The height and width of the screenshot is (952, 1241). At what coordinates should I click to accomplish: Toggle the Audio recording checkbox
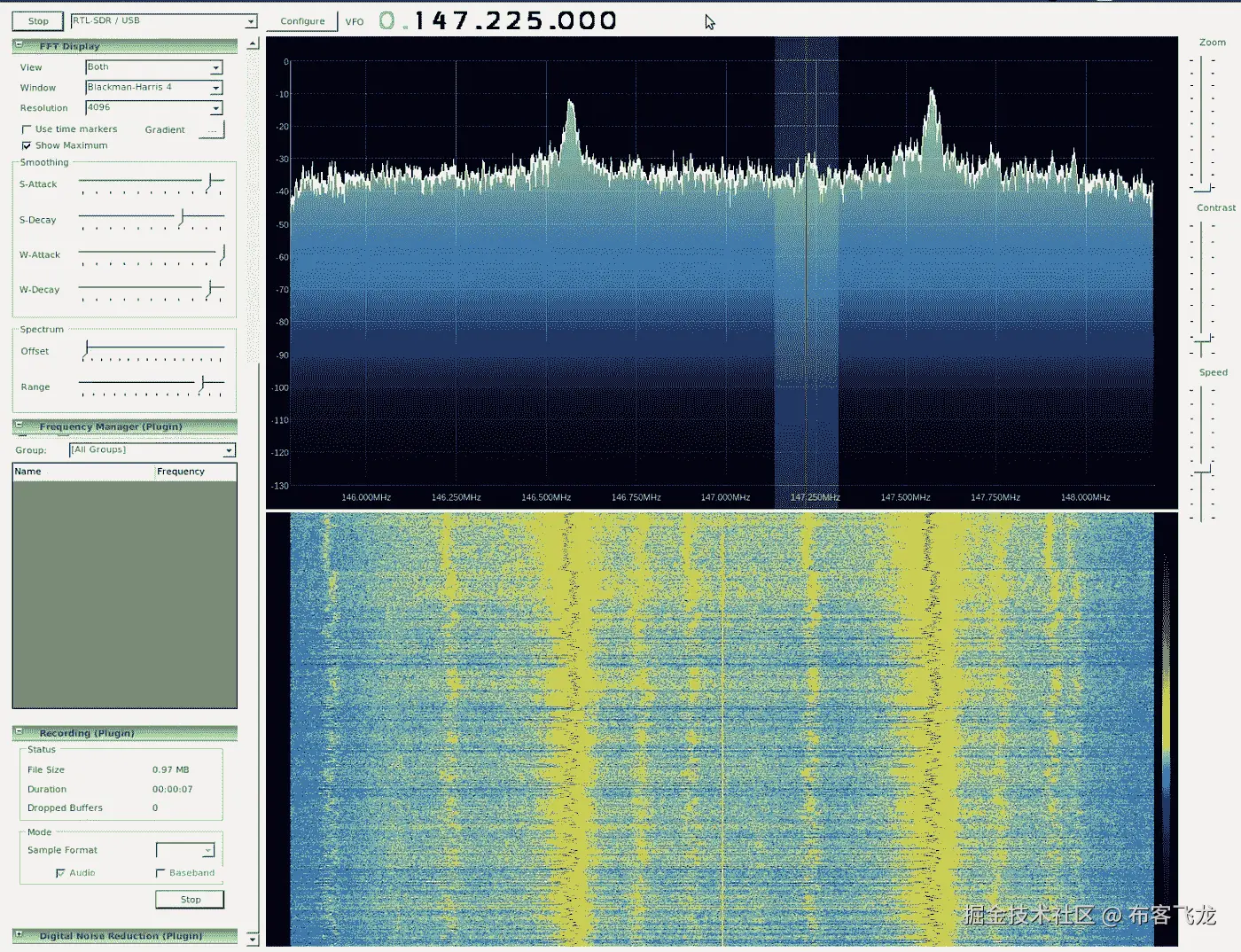coord(60,873)
